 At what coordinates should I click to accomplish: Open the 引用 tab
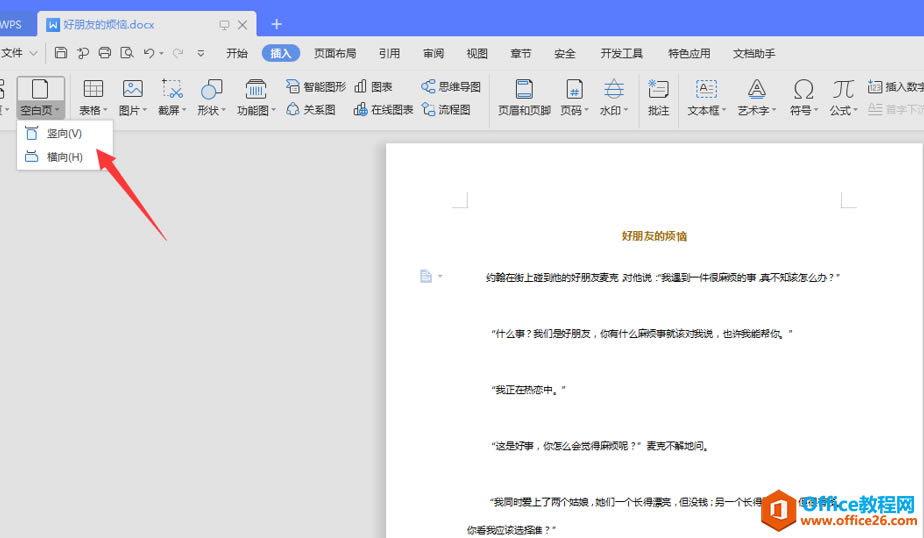[x=390, y=54]
